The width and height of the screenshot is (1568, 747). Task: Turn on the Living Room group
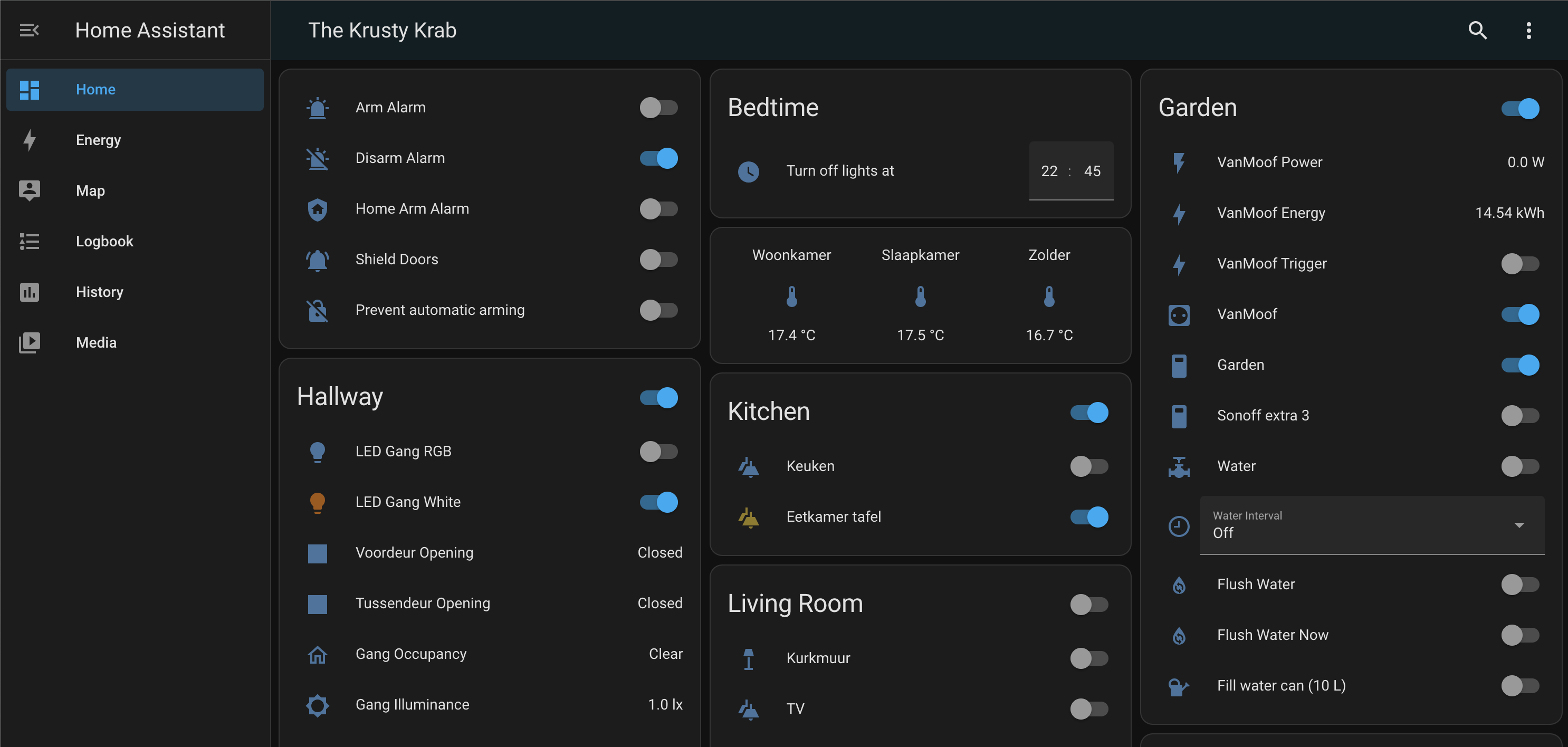[1089, 605]
